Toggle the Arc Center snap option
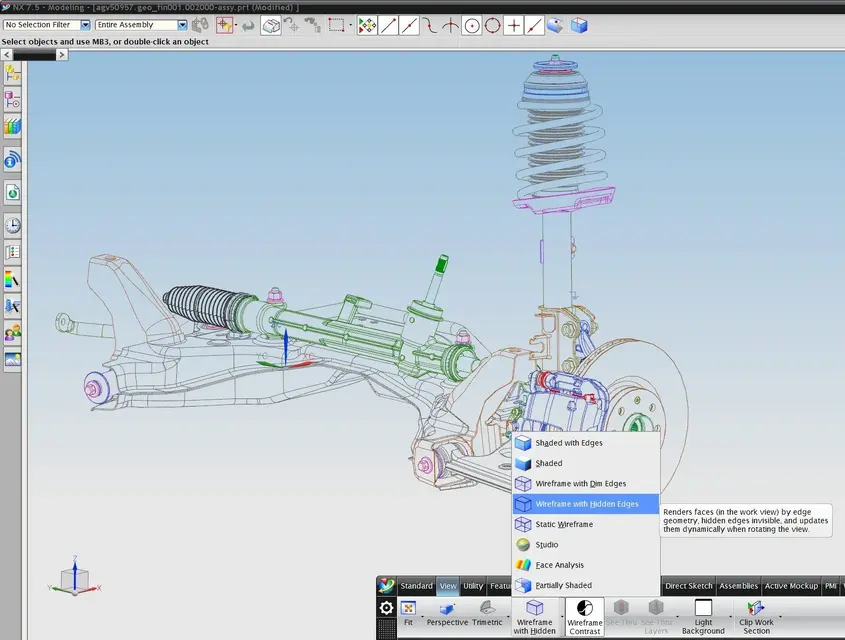The image size is (845, 640). pyautogui.click(x=472, y=25)
